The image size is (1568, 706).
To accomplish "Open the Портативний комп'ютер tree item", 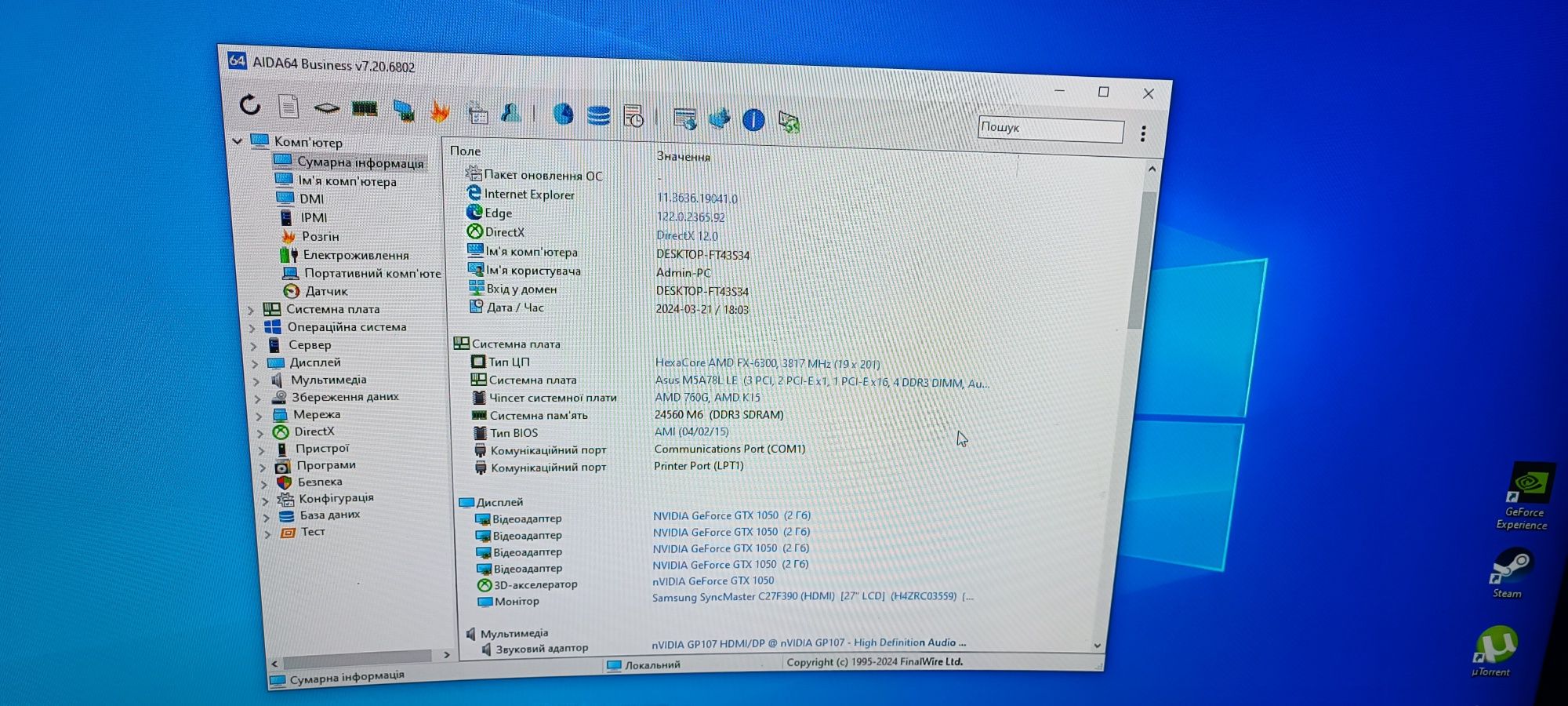I will (x=372, y=273).
